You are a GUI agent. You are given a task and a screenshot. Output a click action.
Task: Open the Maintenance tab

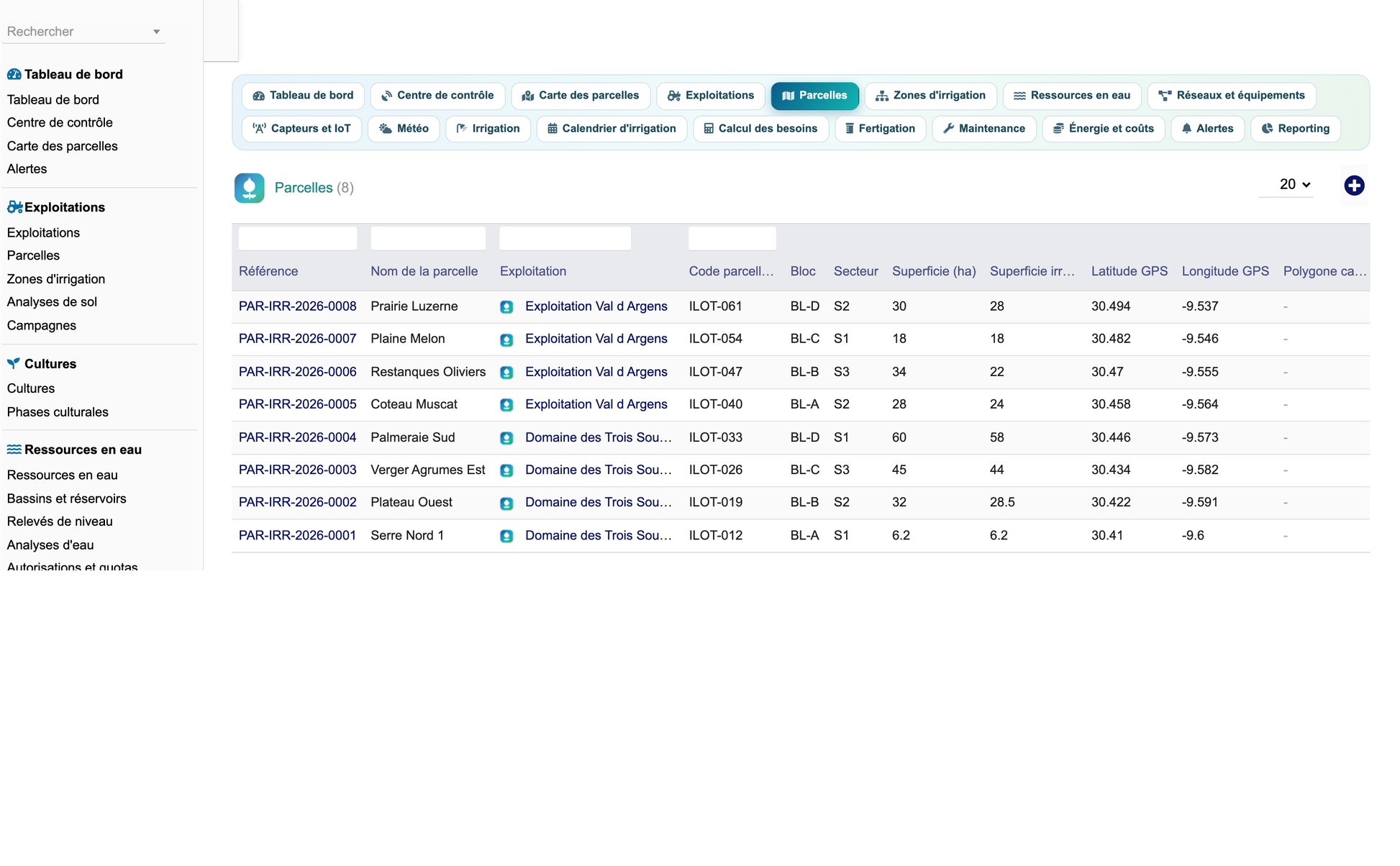coord(983,129)
